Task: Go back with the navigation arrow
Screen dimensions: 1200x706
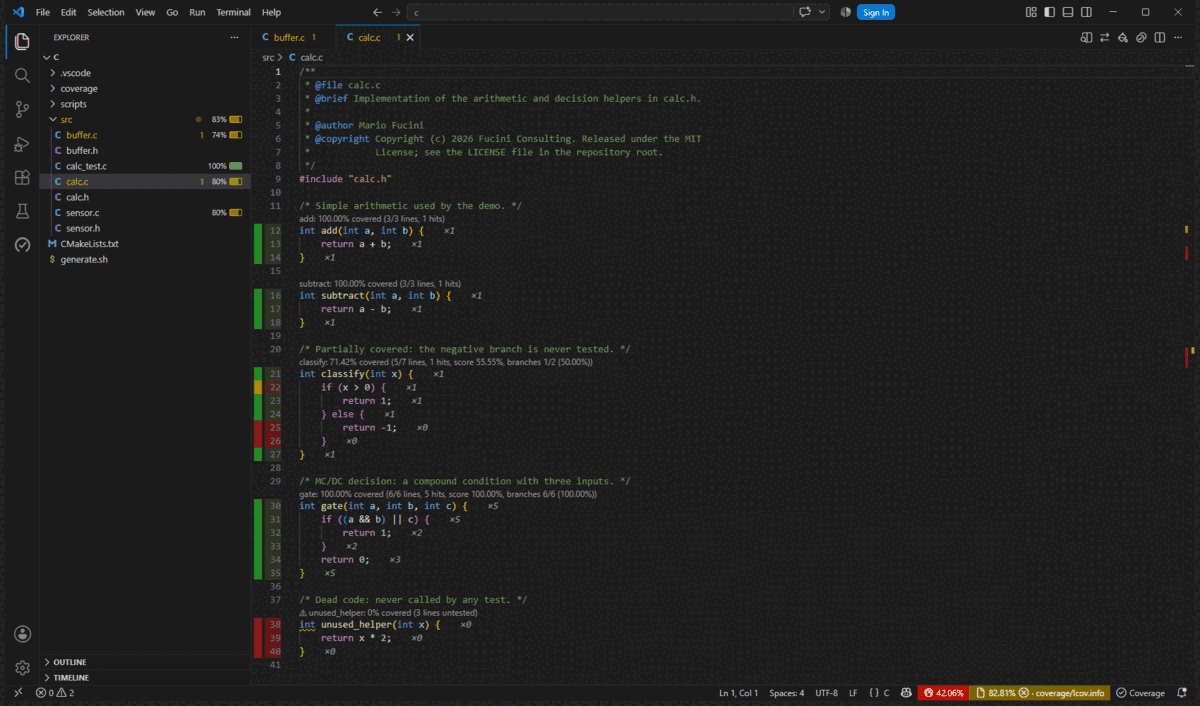Action: pos(377,12)
